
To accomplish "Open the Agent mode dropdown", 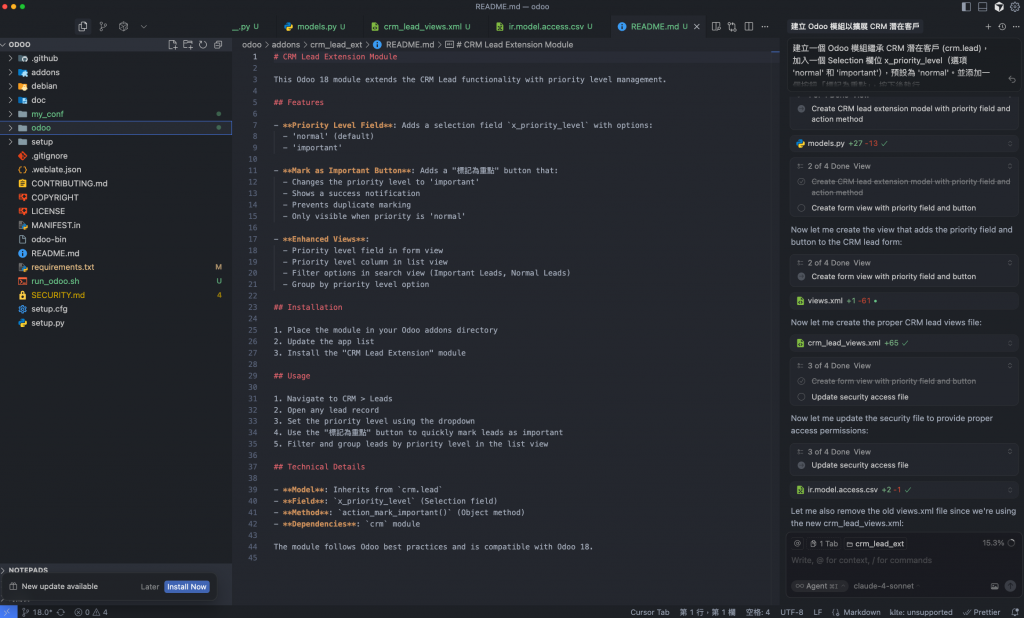I will point(819,586).
